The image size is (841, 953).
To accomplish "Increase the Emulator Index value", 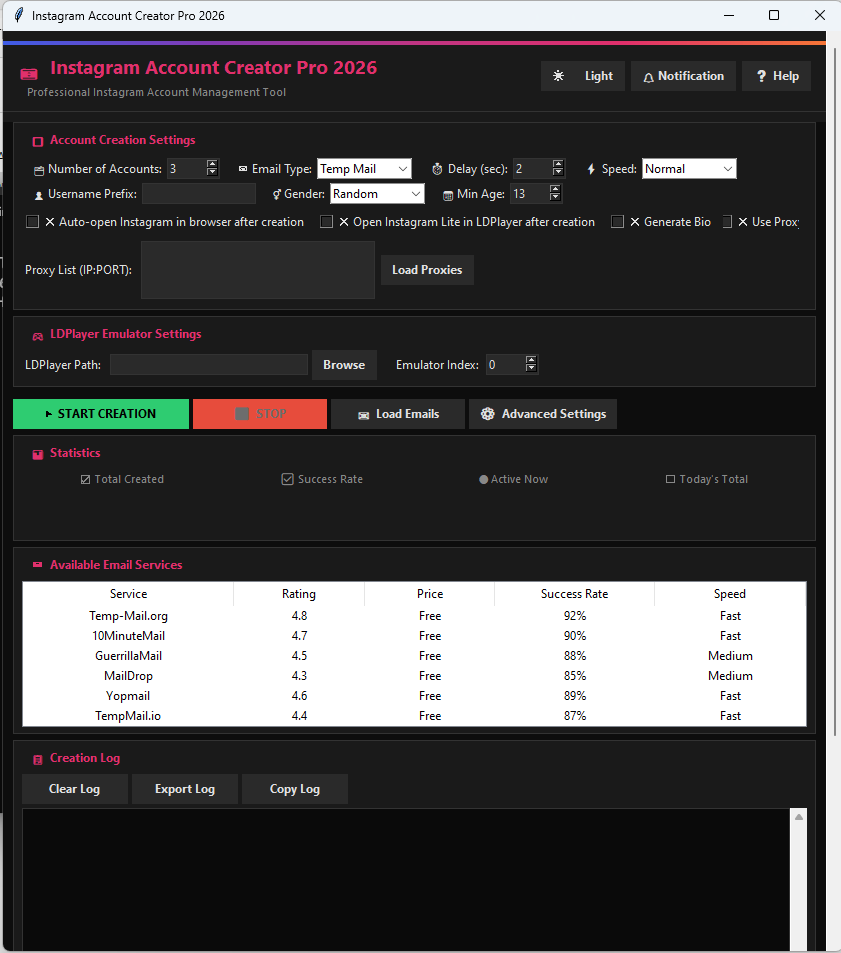I will (531, 360).
